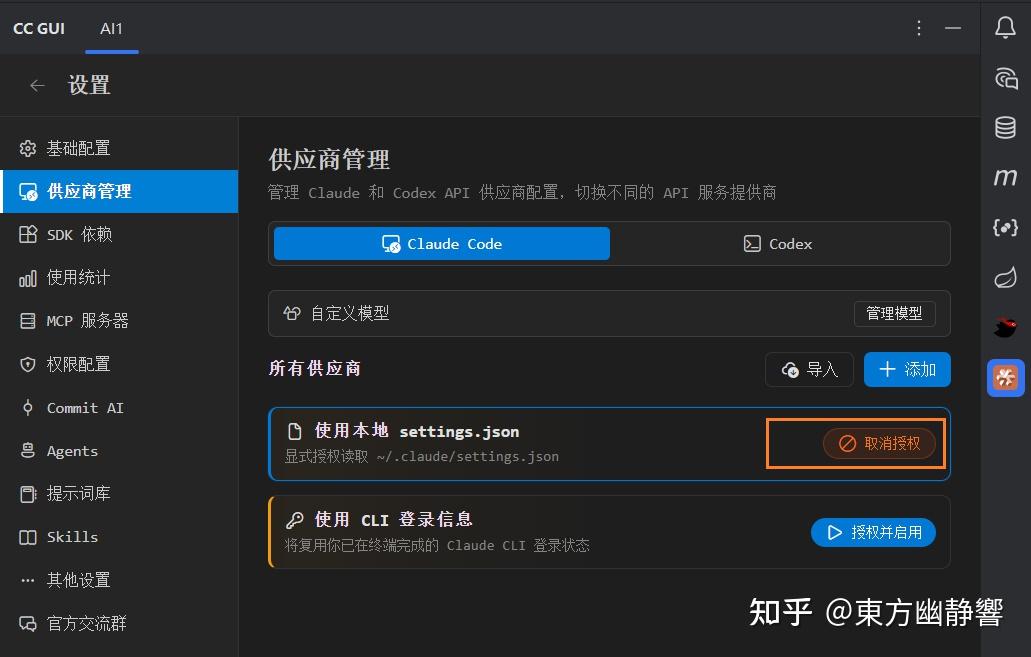Click the robot icon beside Agents

coord(28,450)
